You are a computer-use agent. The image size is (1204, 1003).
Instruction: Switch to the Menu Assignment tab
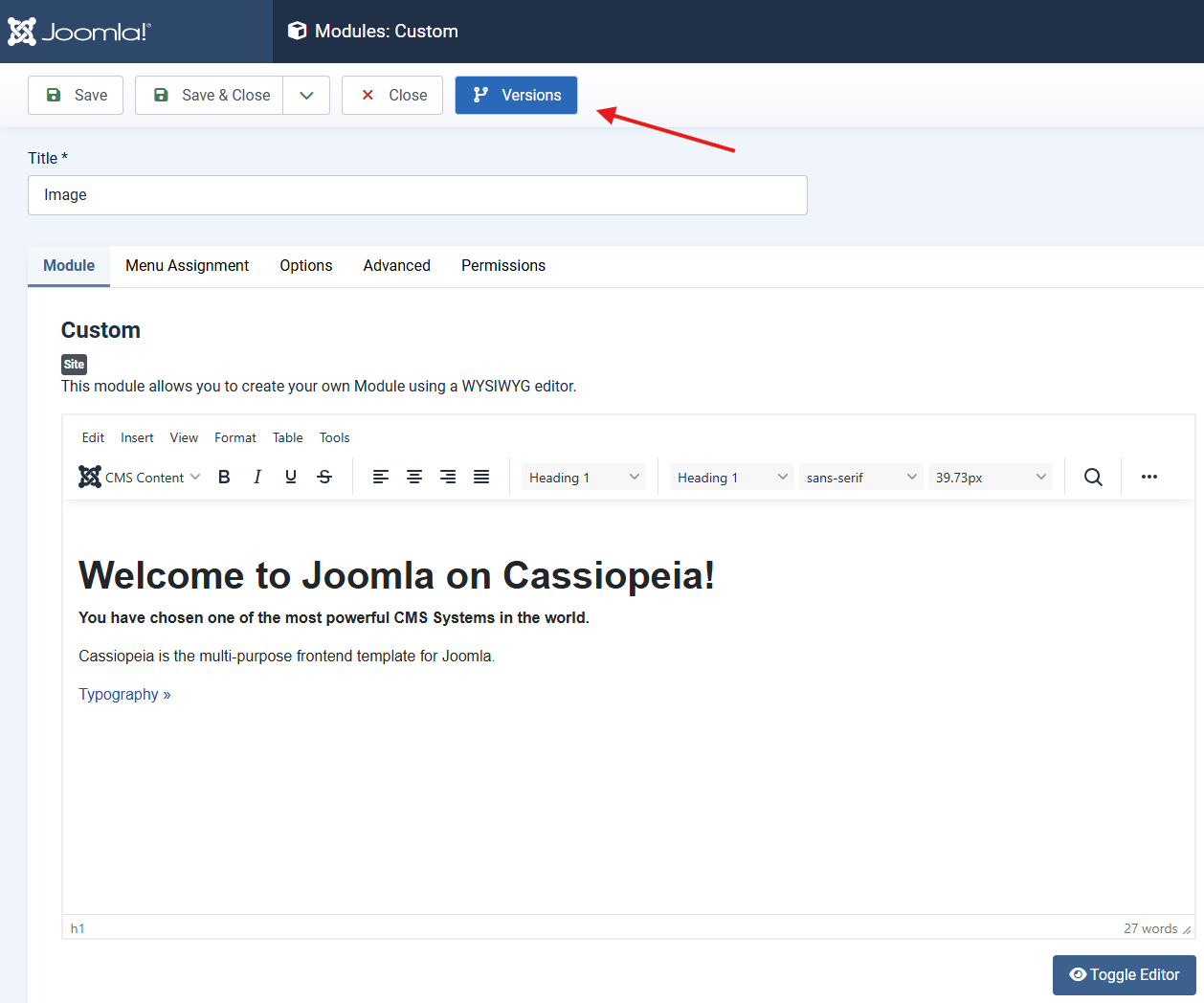187,265
